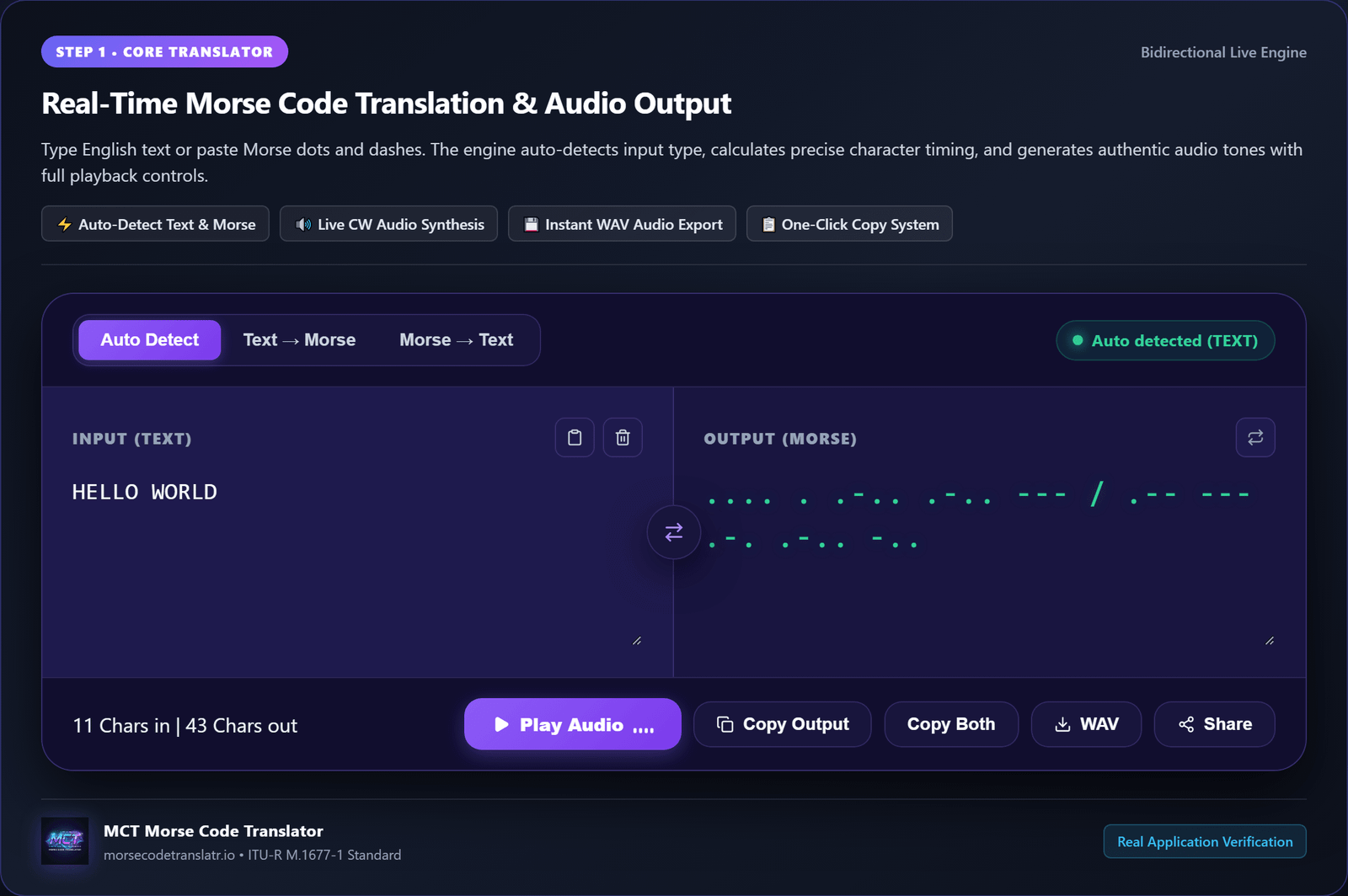Click One-Click Copy System chip
The height and width of the screenshot is (896, 1348).
click(x=849, y=224)
